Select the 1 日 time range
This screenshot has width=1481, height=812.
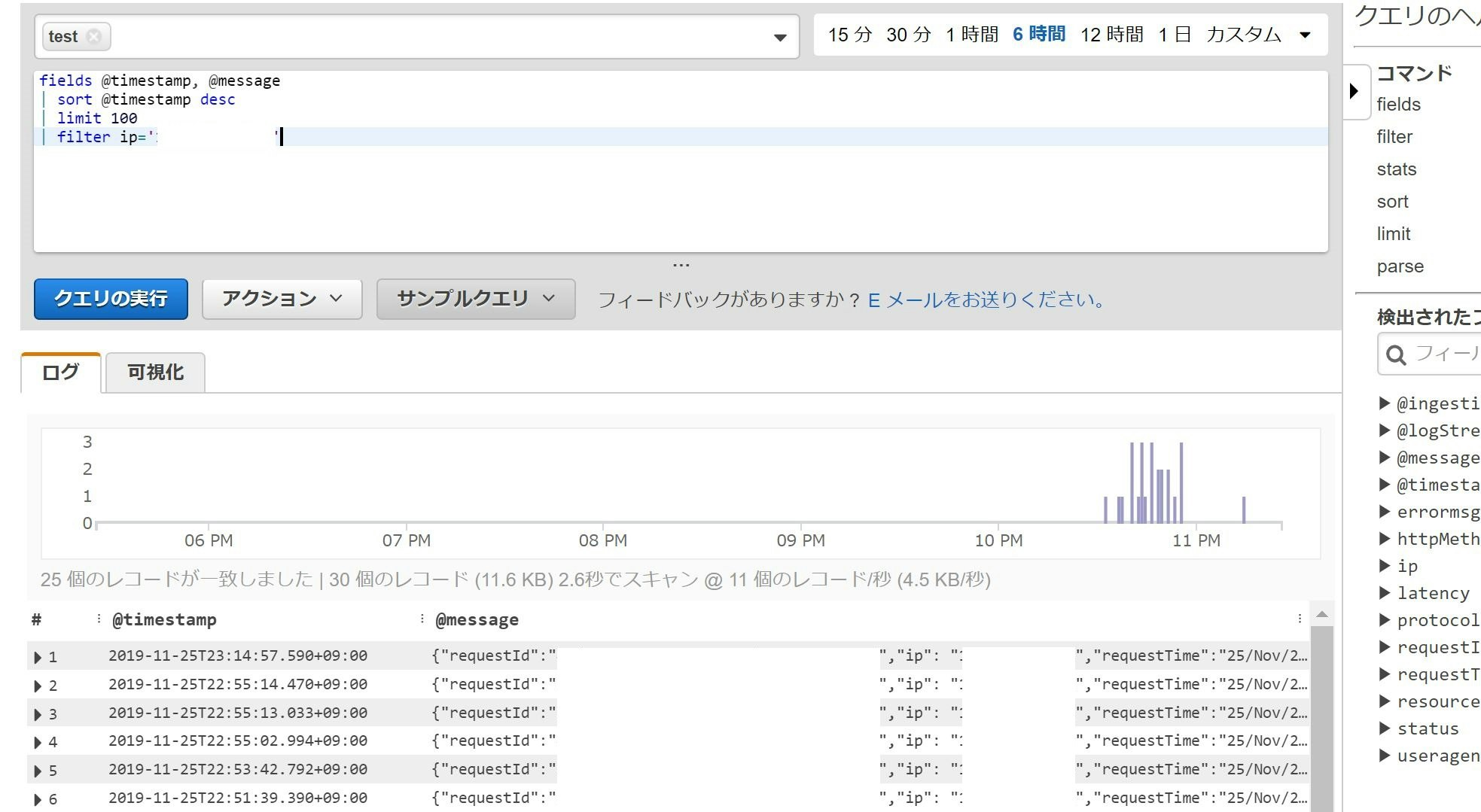pyautogui.click(x=1175, y=35)
